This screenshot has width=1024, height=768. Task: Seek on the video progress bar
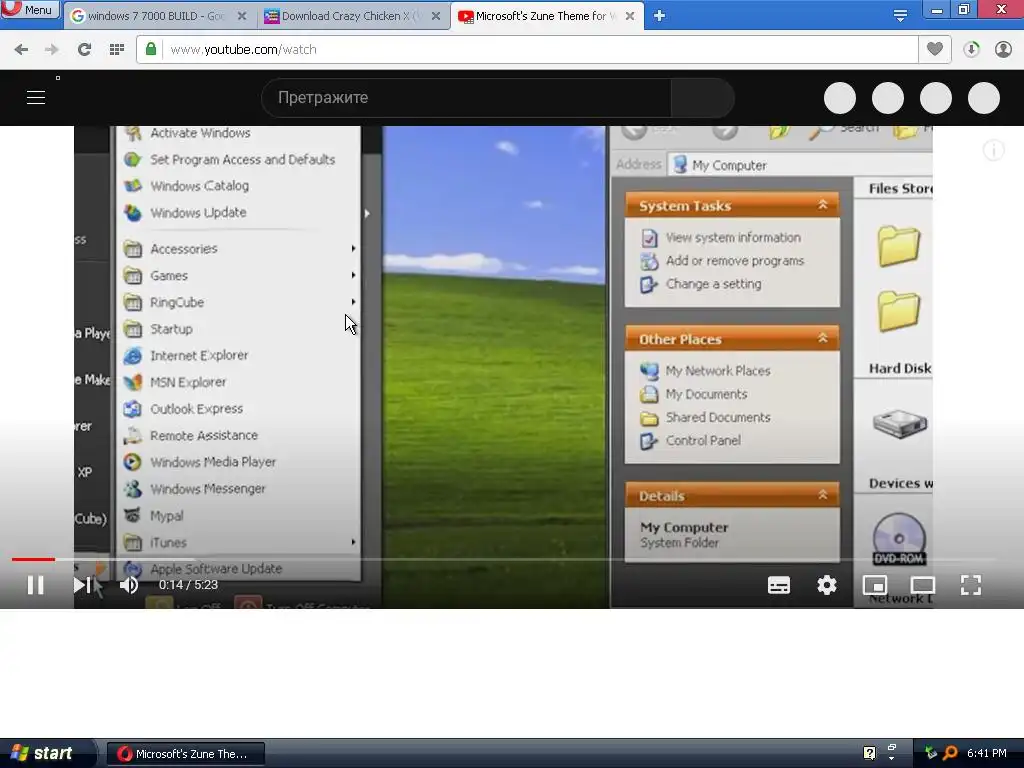pos(503,559)
